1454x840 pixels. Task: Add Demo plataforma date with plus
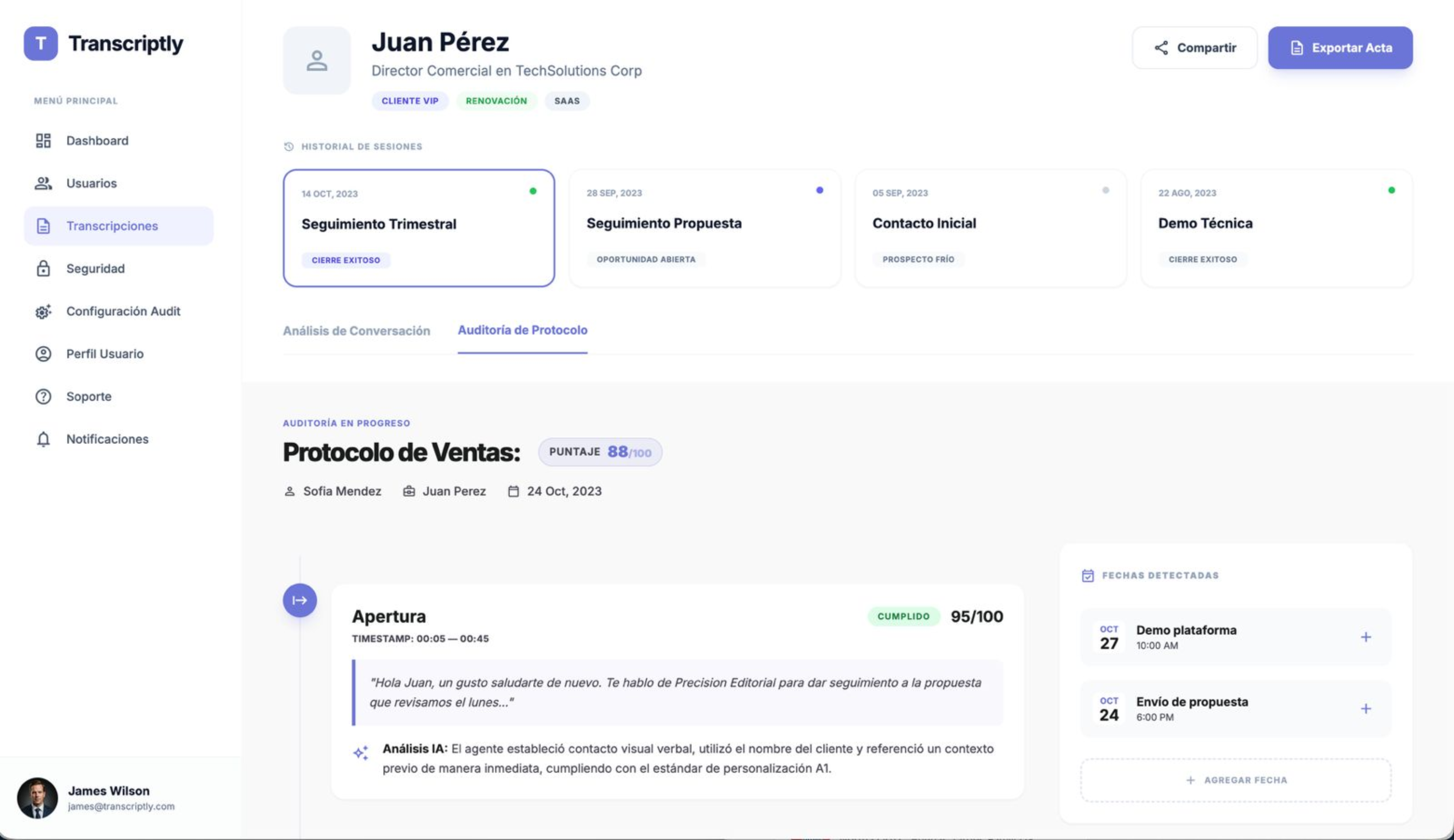(1366, 637)
